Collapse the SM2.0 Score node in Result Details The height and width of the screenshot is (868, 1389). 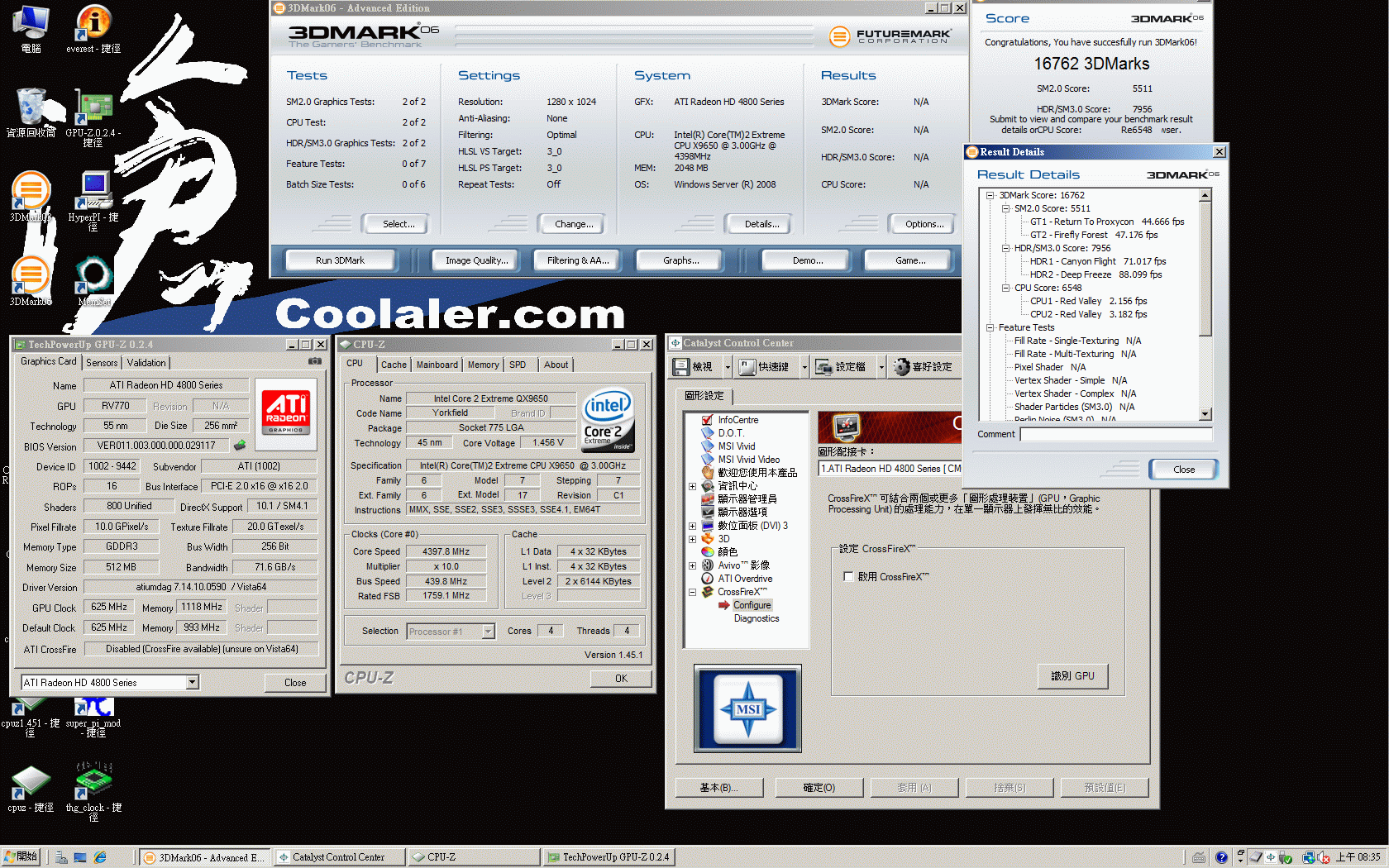pos(1005,208)
